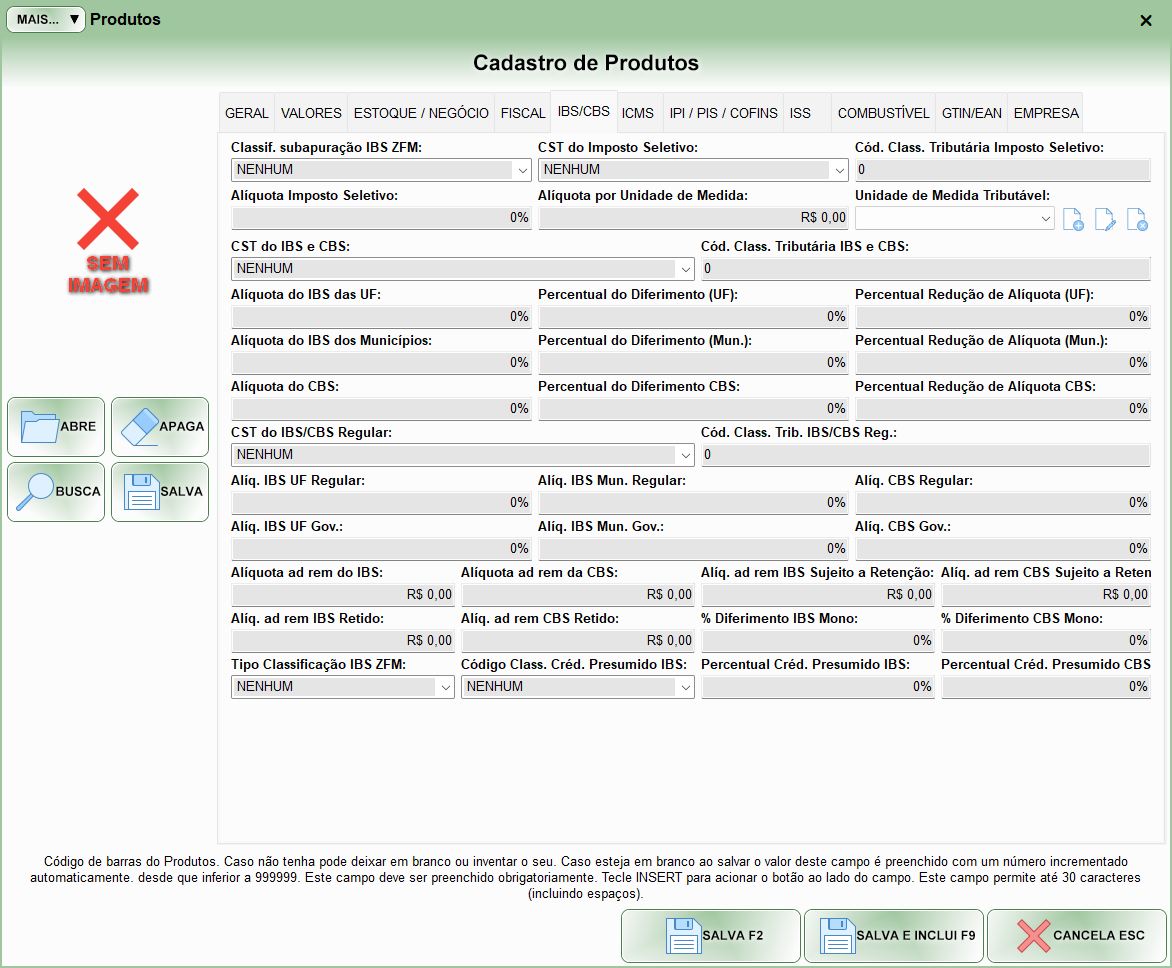Viewport: 1172px width, 968px height.
Task: Click the delete unit of measure icon
Action: coord(1137,220)
